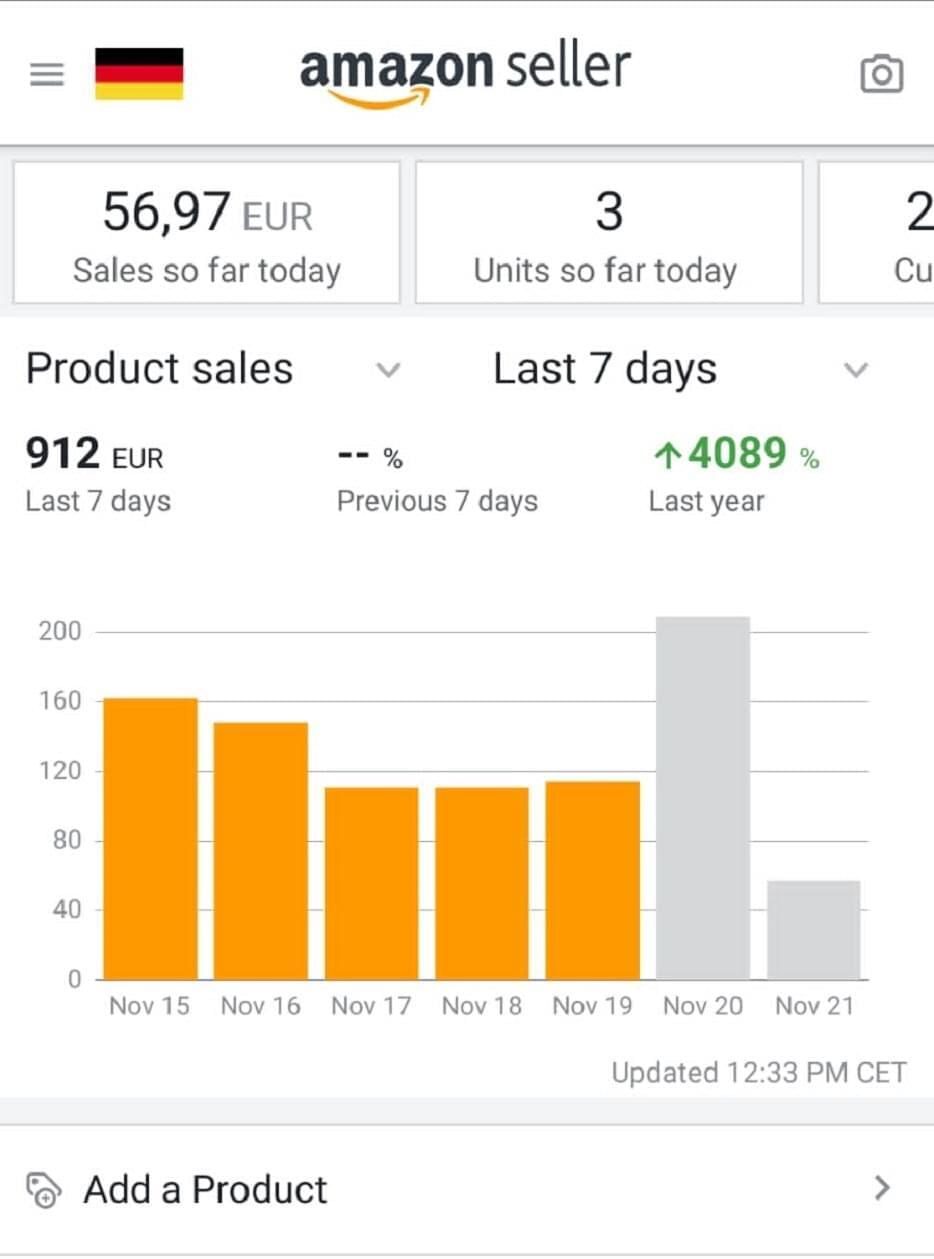Viewport: 934px width, 1259px height.
Task: Open the hamburger navigation menu
Action: tap(47, 74)
